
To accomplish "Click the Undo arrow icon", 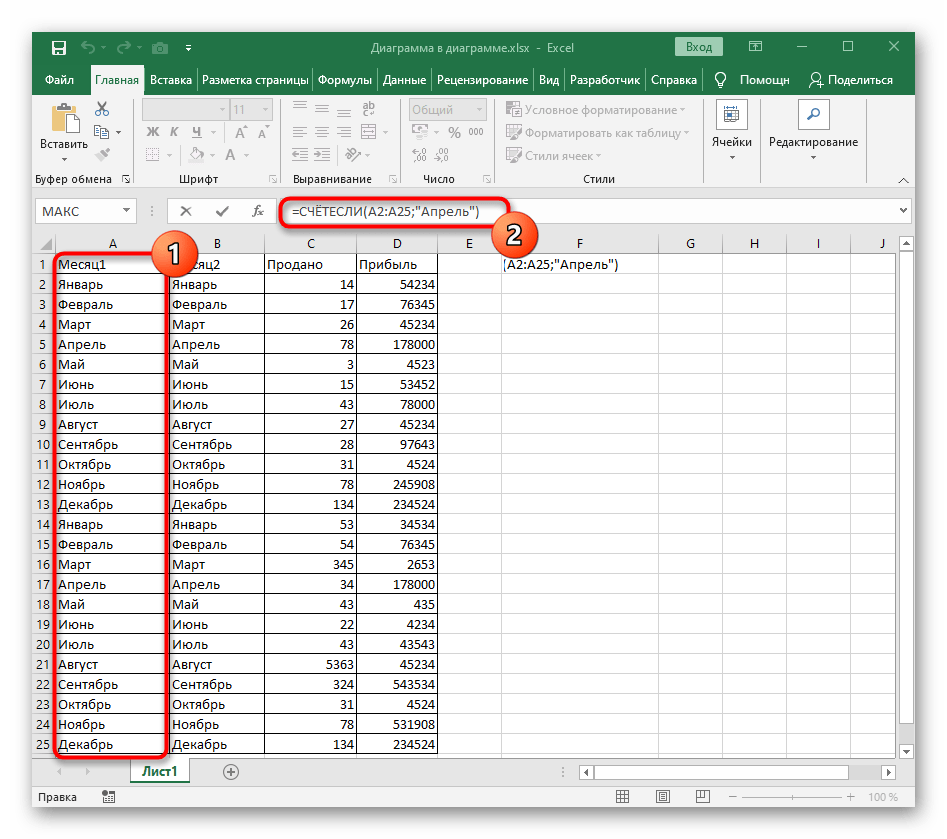I will point(88,47).
